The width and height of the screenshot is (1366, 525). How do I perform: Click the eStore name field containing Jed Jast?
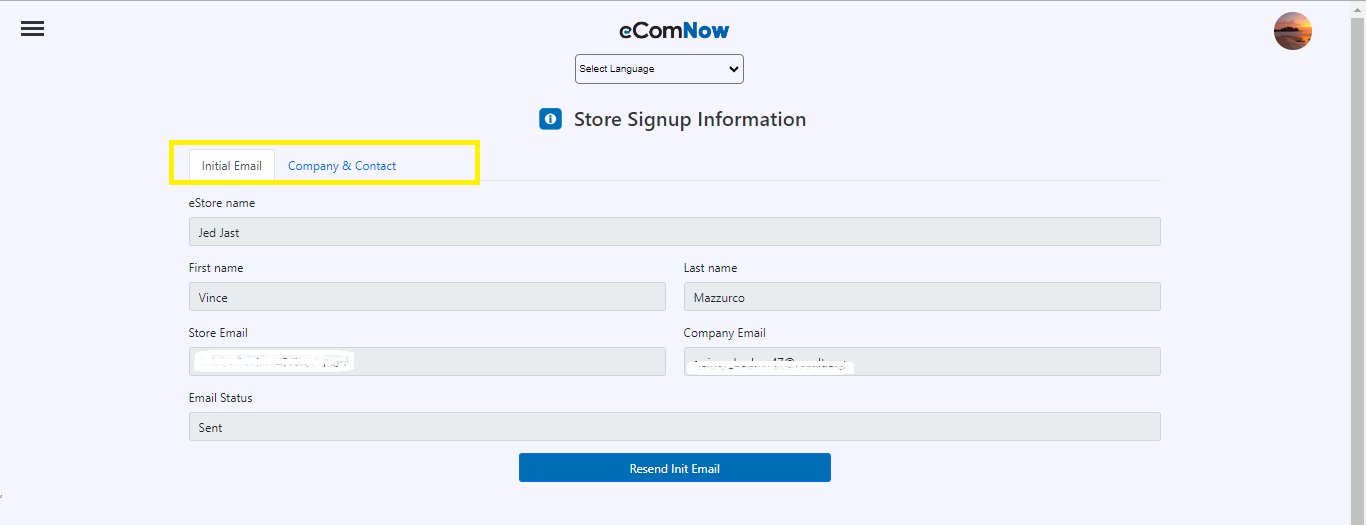[674, 232]
